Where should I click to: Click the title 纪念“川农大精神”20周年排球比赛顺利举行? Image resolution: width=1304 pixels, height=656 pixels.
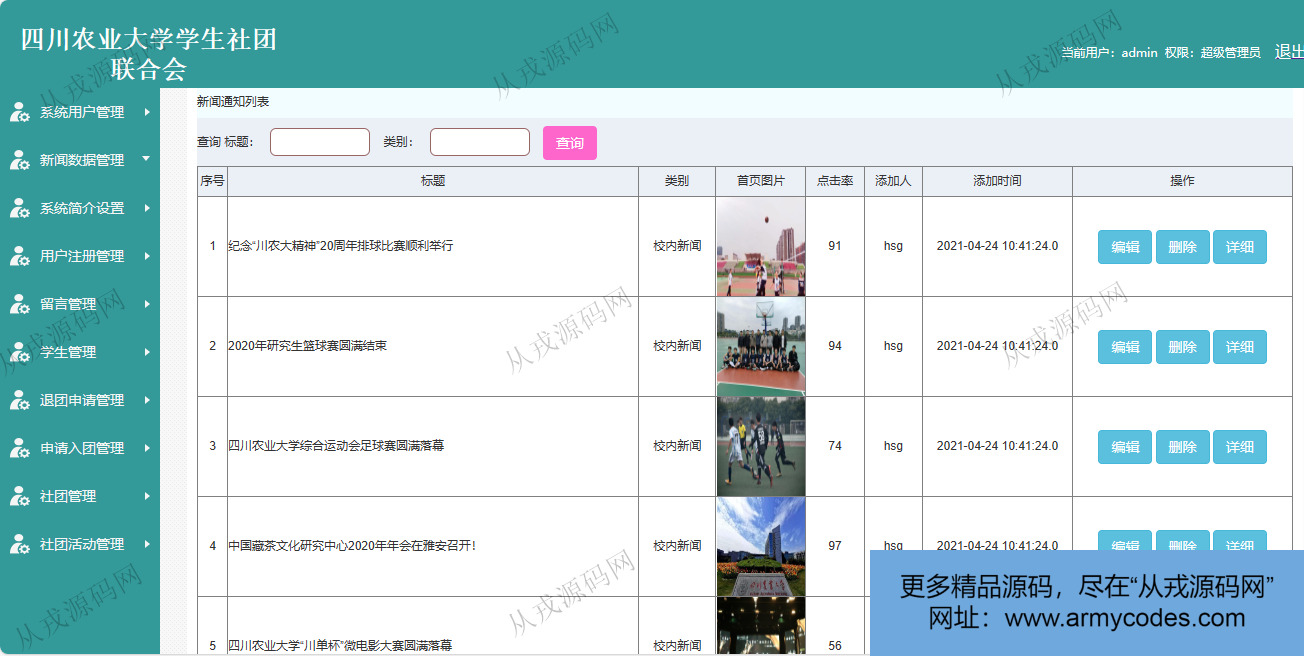341,246
